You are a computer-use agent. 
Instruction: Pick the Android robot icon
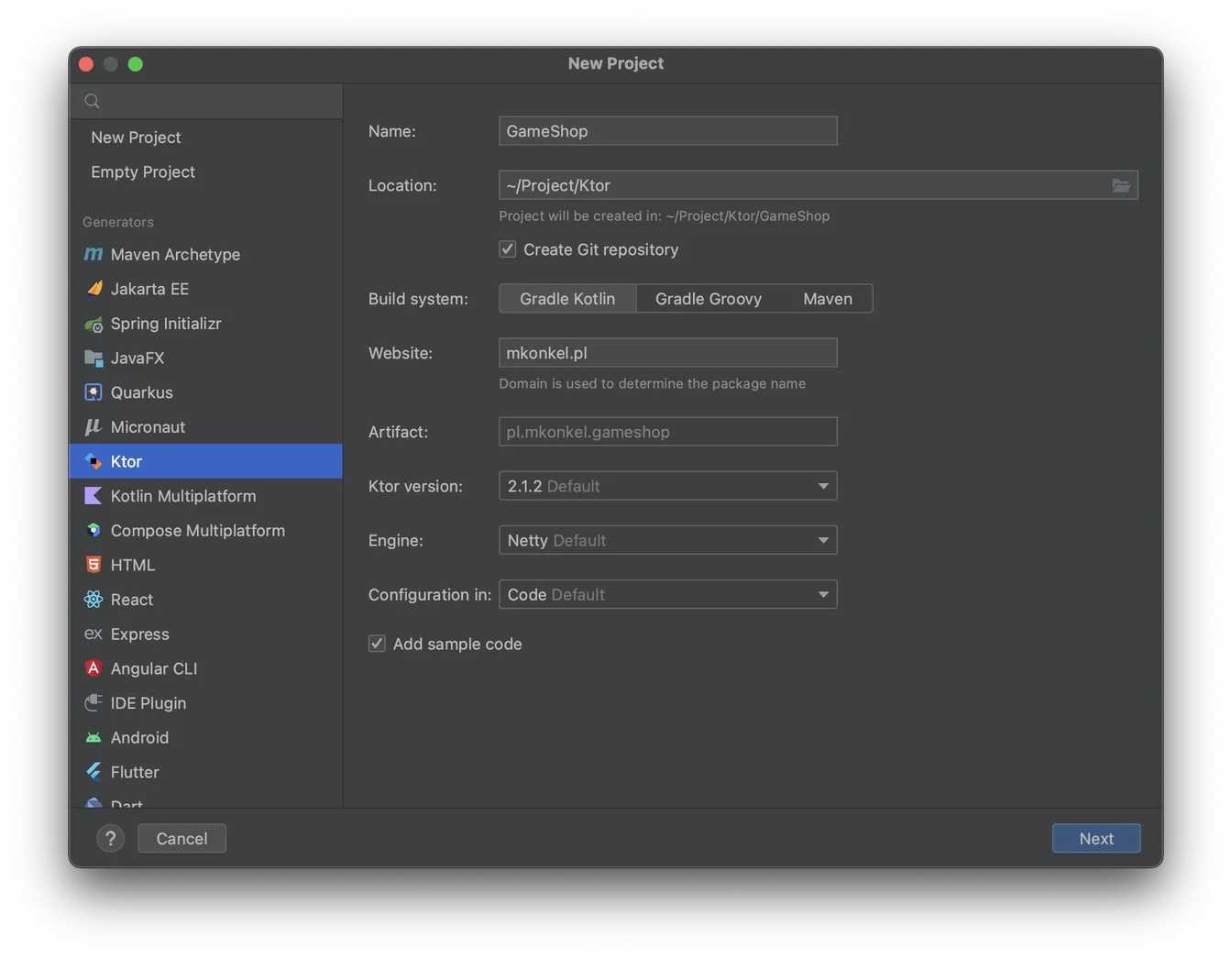pos(93,738)
